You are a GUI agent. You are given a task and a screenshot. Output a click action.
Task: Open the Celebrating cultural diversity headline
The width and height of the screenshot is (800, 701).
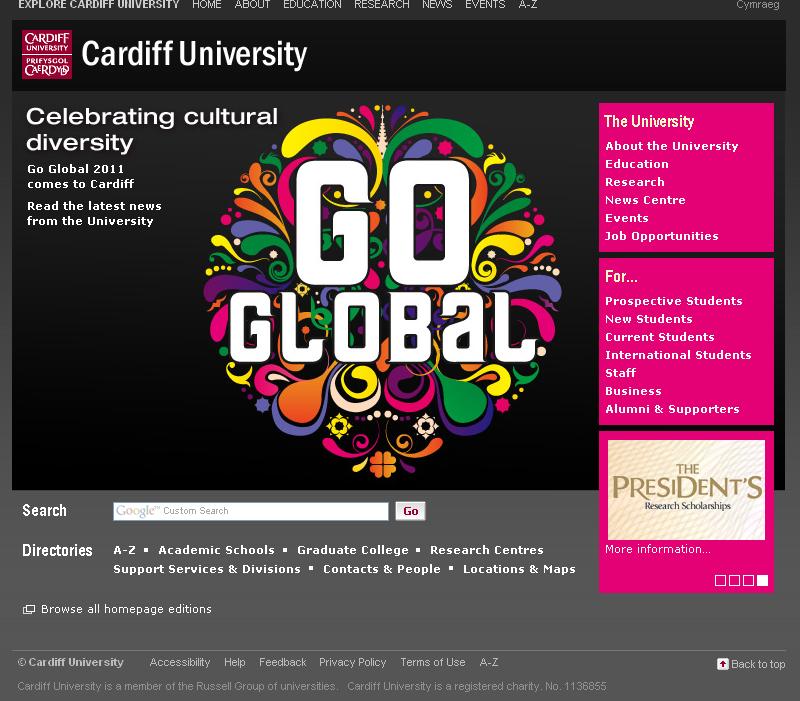pos(152,130)
